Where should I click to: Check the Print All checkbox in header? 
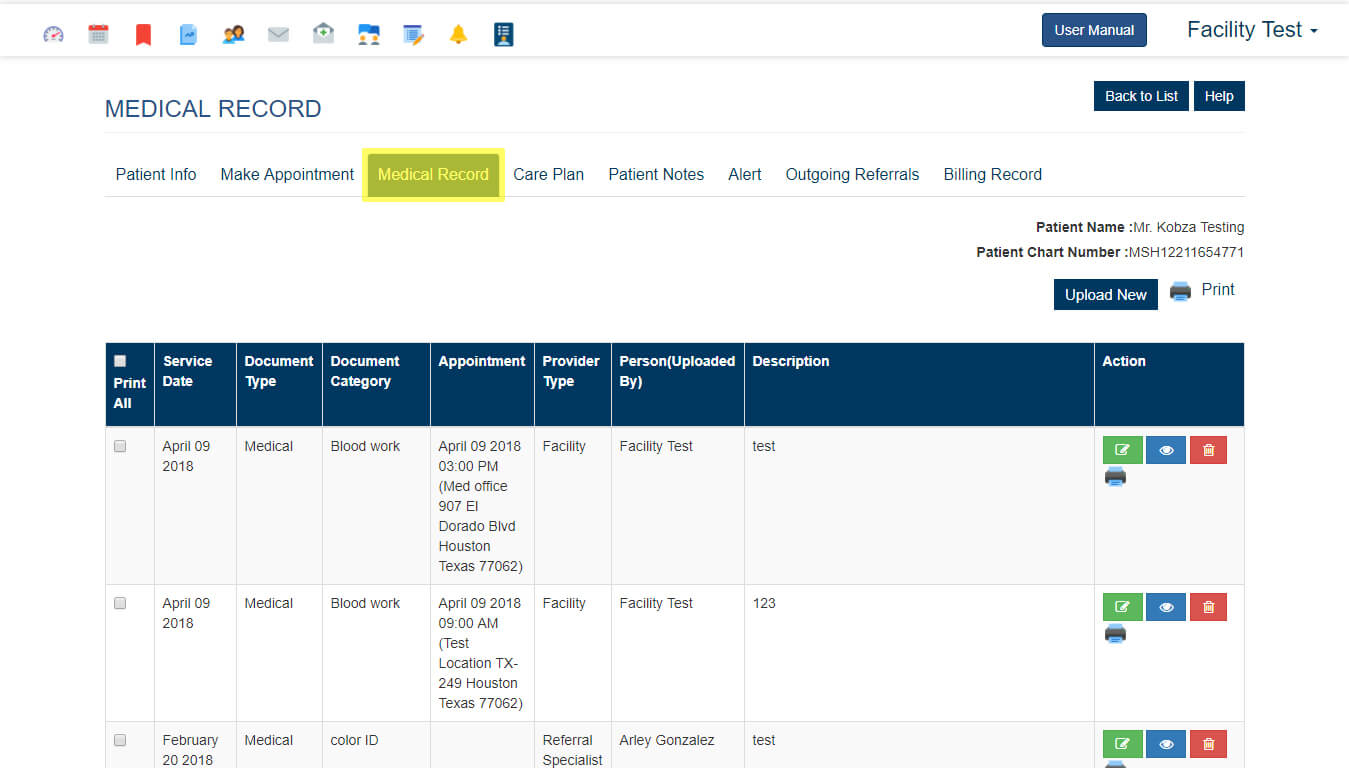click(120, 361)
